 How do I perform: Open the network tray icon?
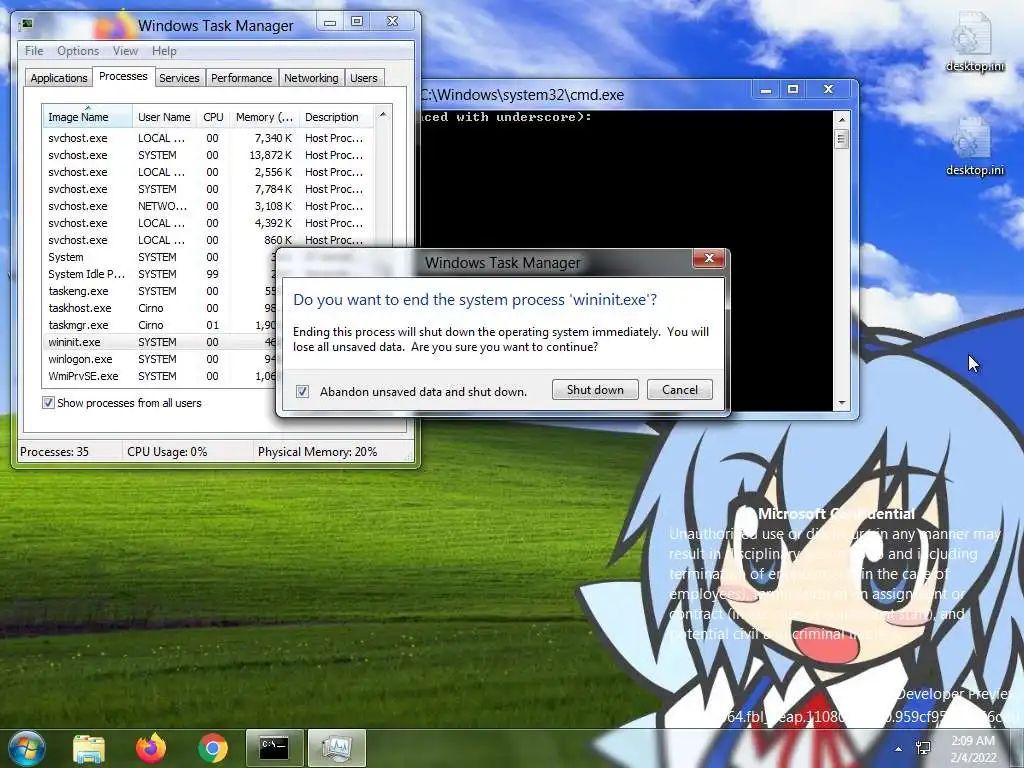tap(923, 749)
